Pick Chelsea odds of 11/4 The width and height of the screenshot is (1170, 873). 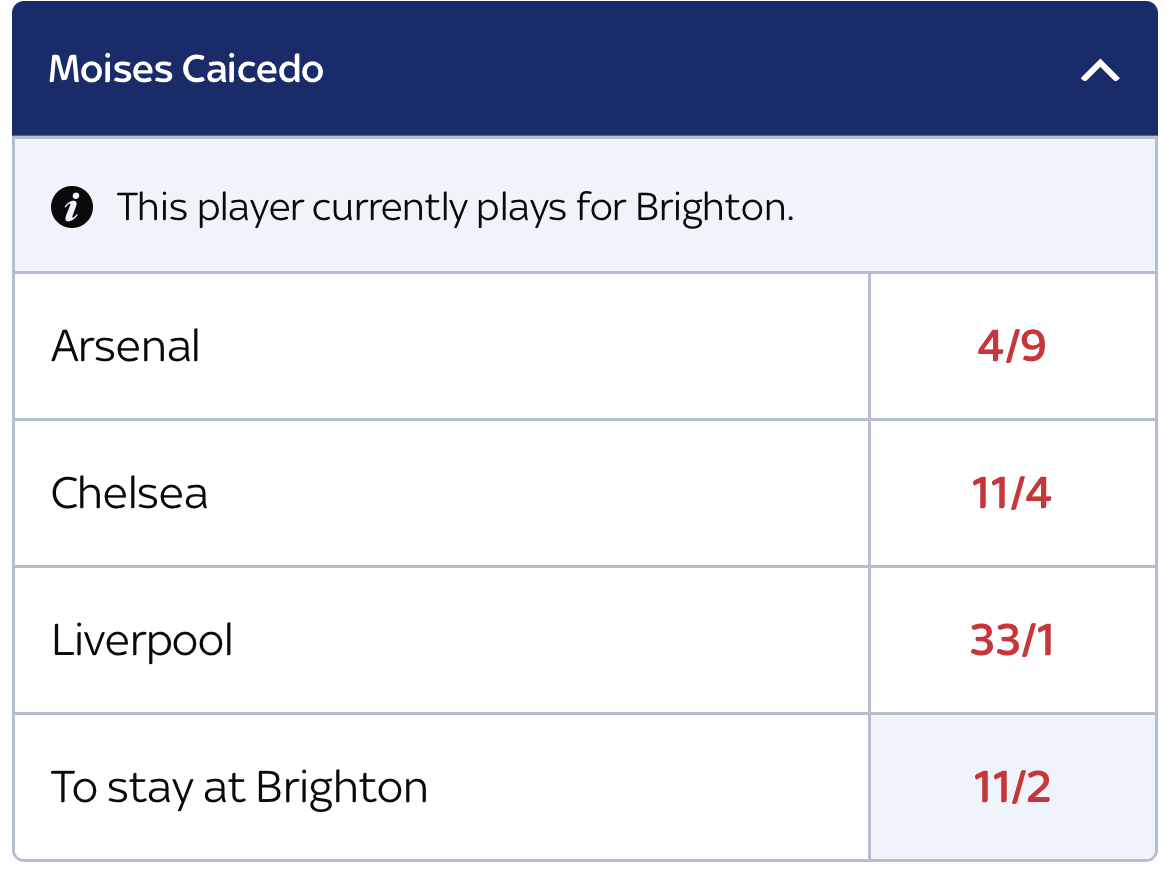pyautogui.click(x=1013, y=493)
